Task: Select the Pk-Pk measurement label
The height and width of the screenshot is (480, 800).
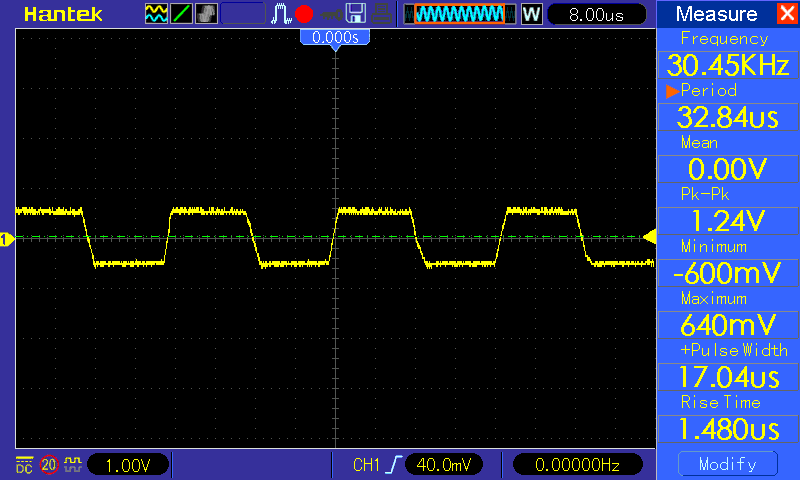Action: coord(705,194)
